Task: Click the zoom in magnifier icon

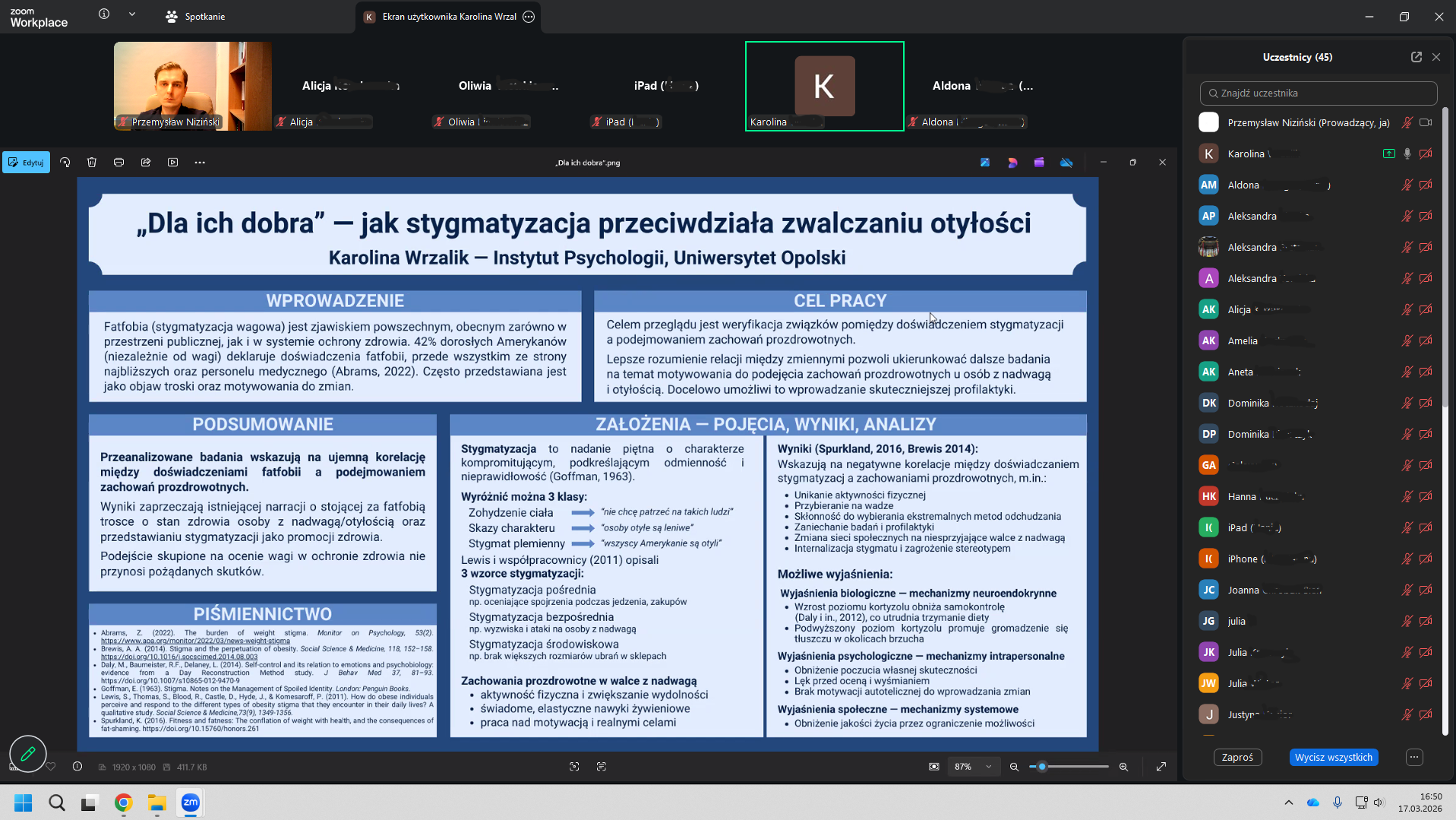Action: [1124, 767]
